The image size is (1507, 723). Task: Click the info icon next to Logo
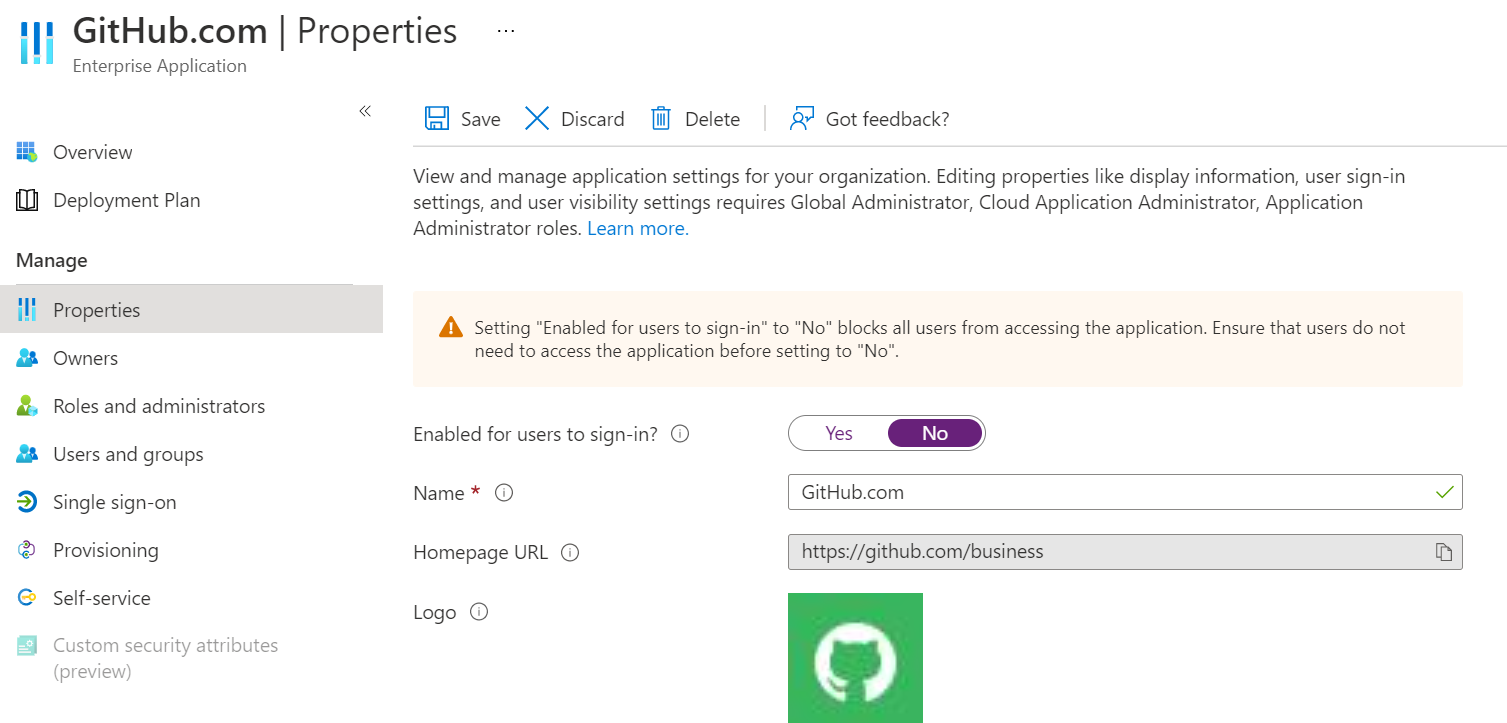coord(478,612)
